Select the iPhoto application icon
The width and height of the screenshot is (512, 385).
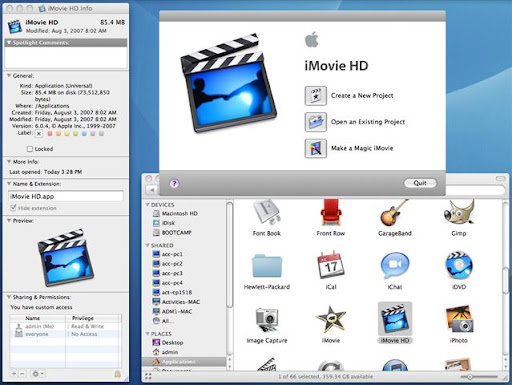coord(459,320)
